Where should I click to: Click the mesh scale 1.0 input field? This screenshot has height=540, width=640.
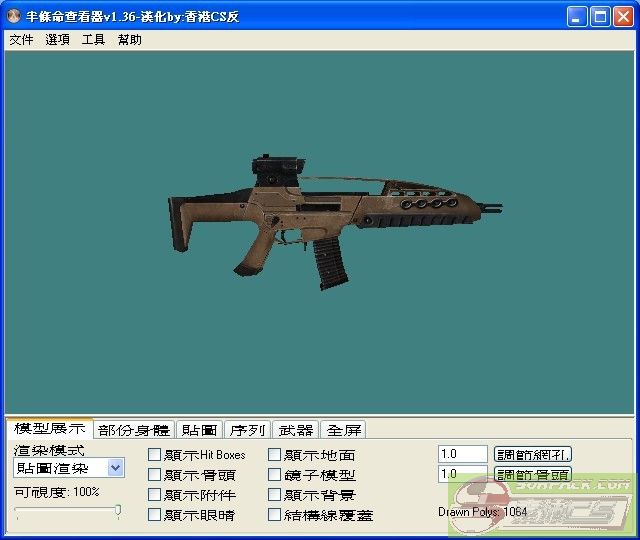point(462,454)
